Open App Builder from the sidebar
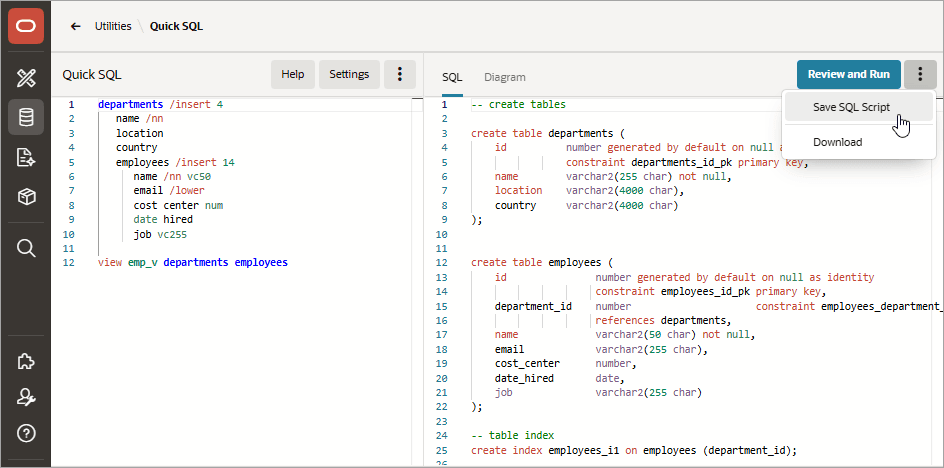This screenshot has height=468, width=944. [26, 78]
